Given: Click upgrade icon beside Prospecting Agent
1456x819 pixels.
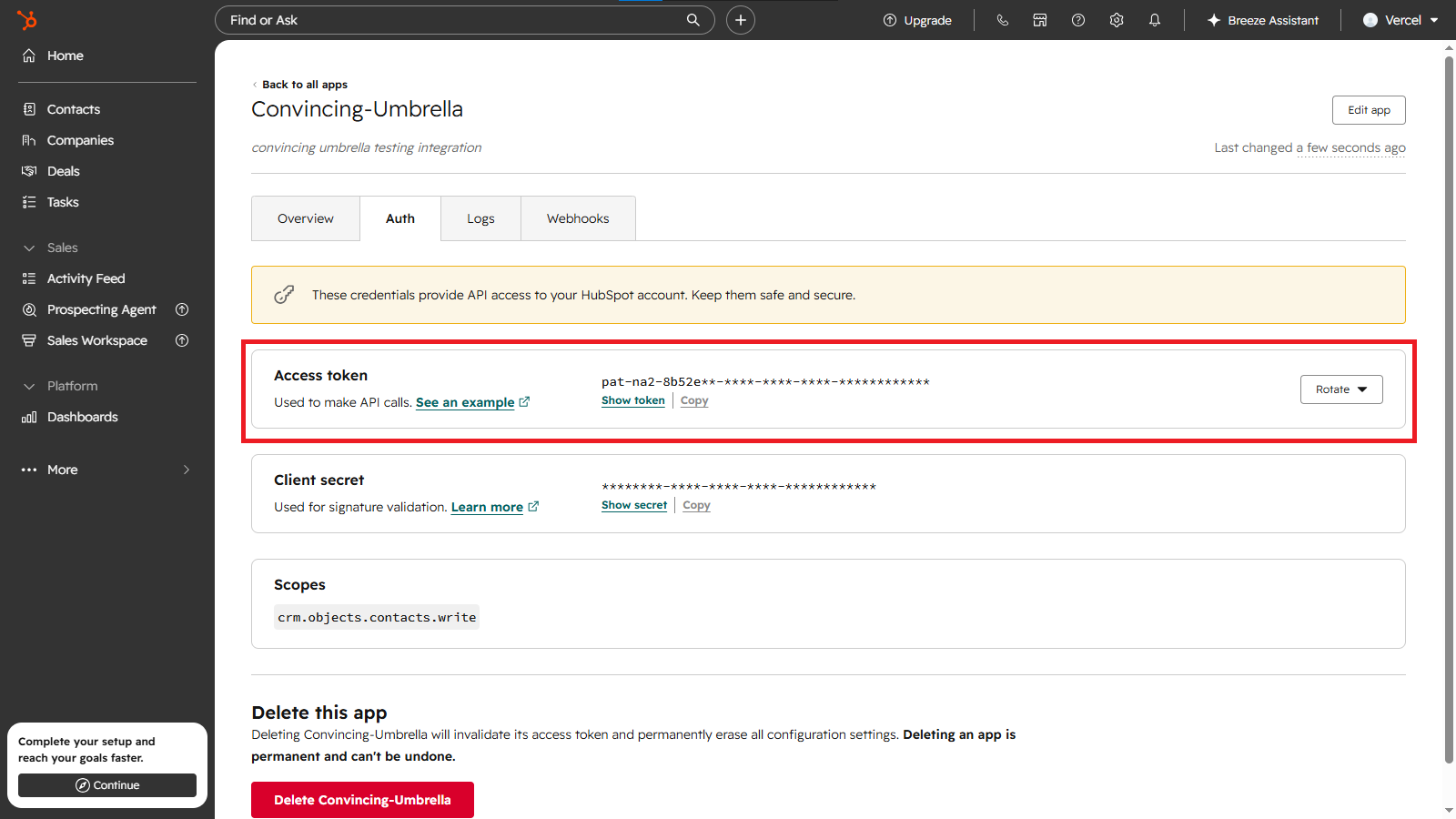Looking at the screenshot, I should 182,309.
